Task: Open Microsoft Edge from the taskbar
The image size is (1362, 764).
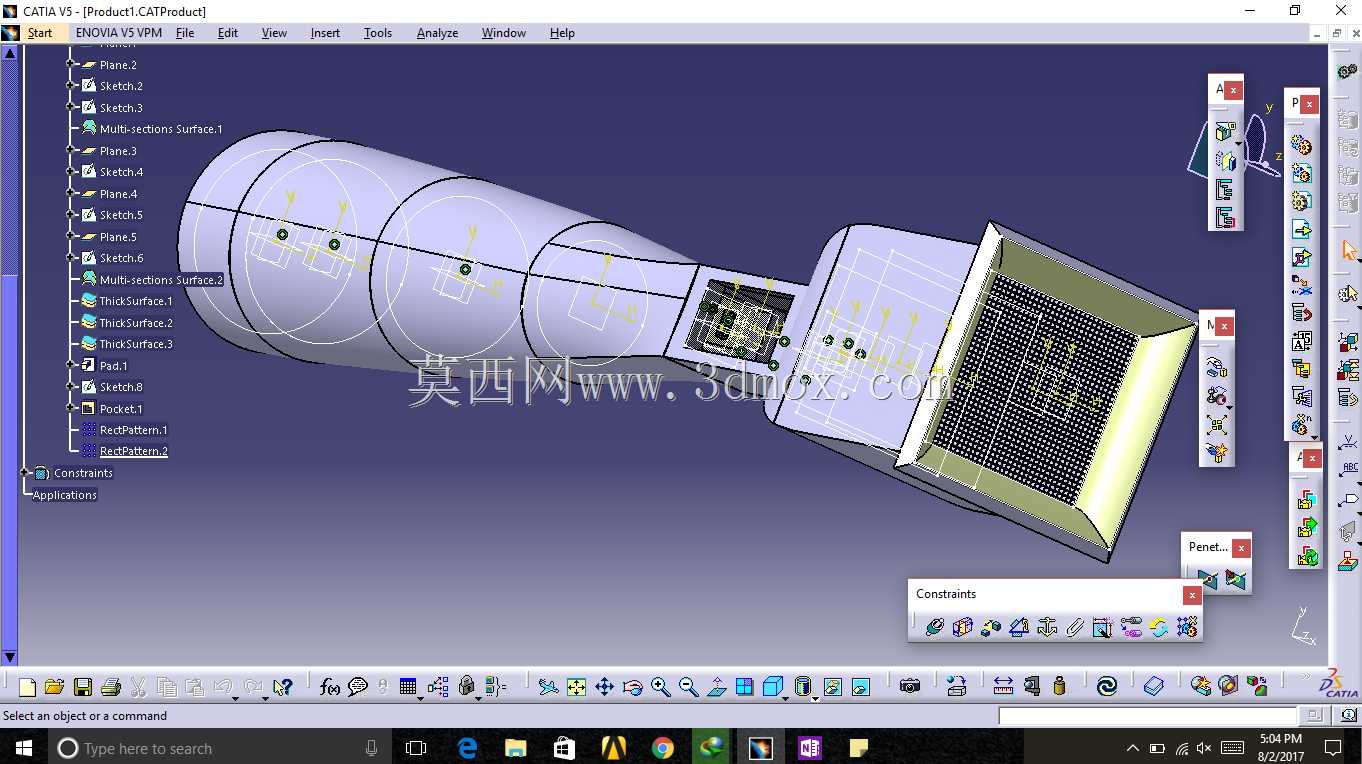Action: point(467,748)
